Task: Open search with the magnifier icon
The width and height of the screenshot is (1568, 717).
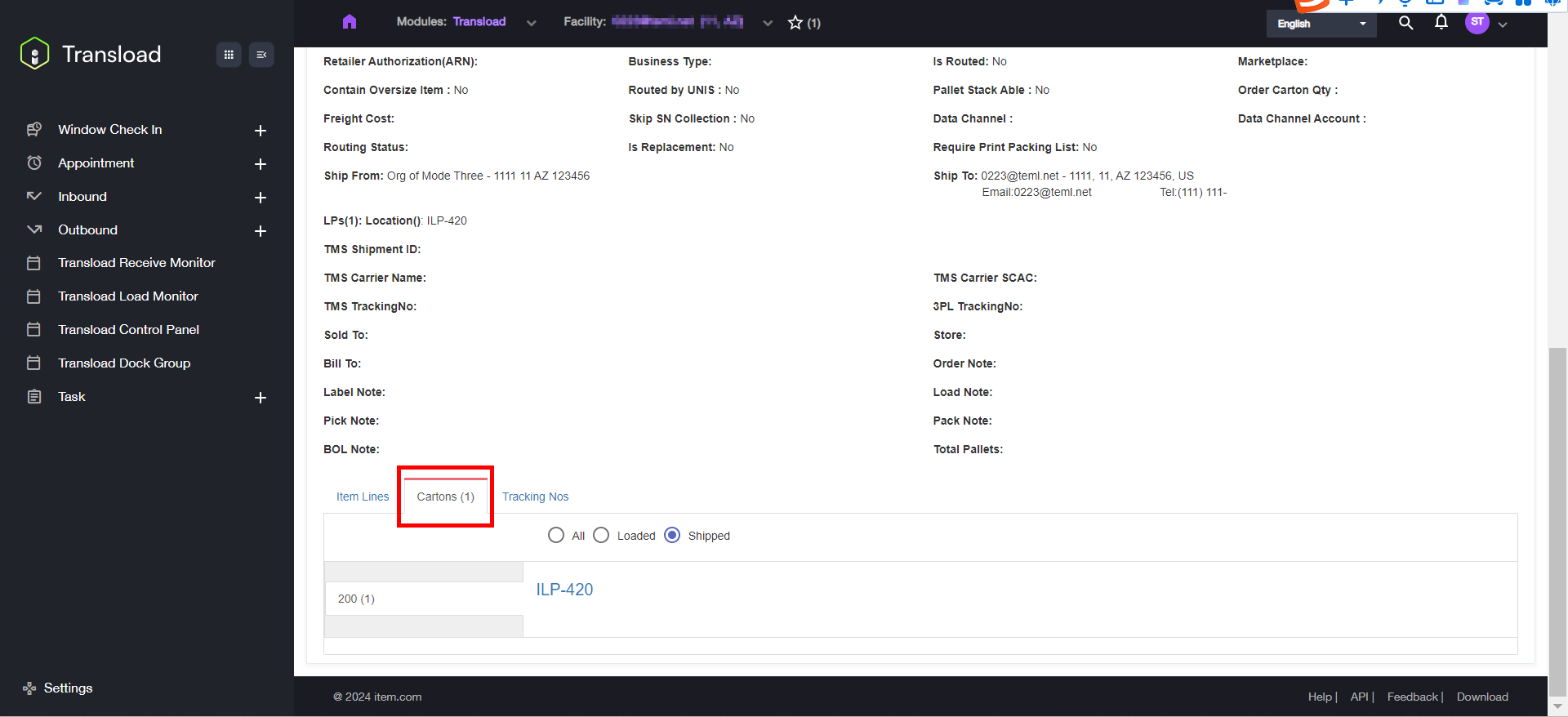Action: (1405, 23)
